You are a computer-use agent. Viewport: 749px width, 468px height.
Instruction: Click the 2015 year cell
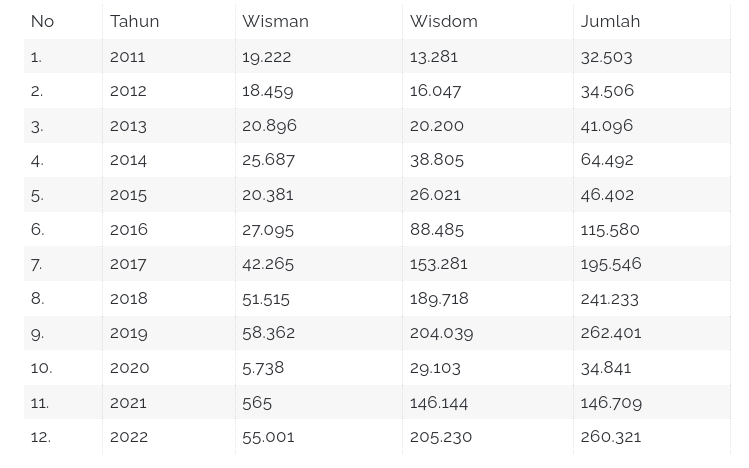128,195
